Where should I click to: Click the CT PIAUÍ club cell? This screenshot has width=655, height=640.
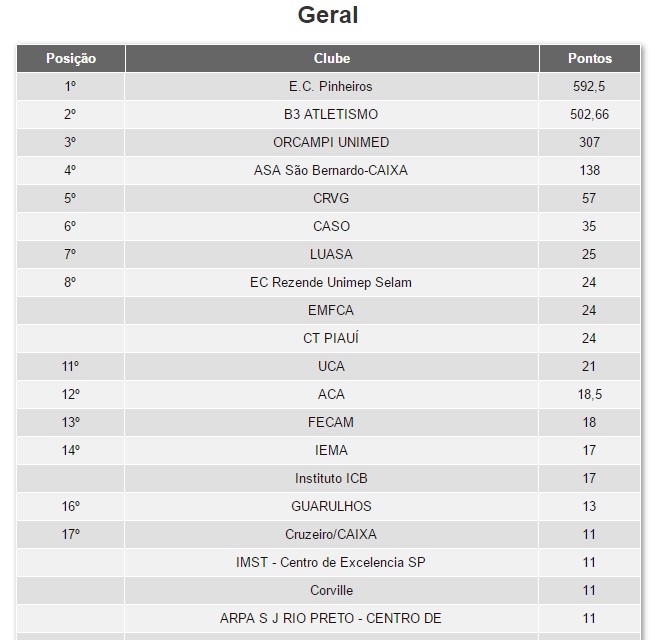coord(331,339)
